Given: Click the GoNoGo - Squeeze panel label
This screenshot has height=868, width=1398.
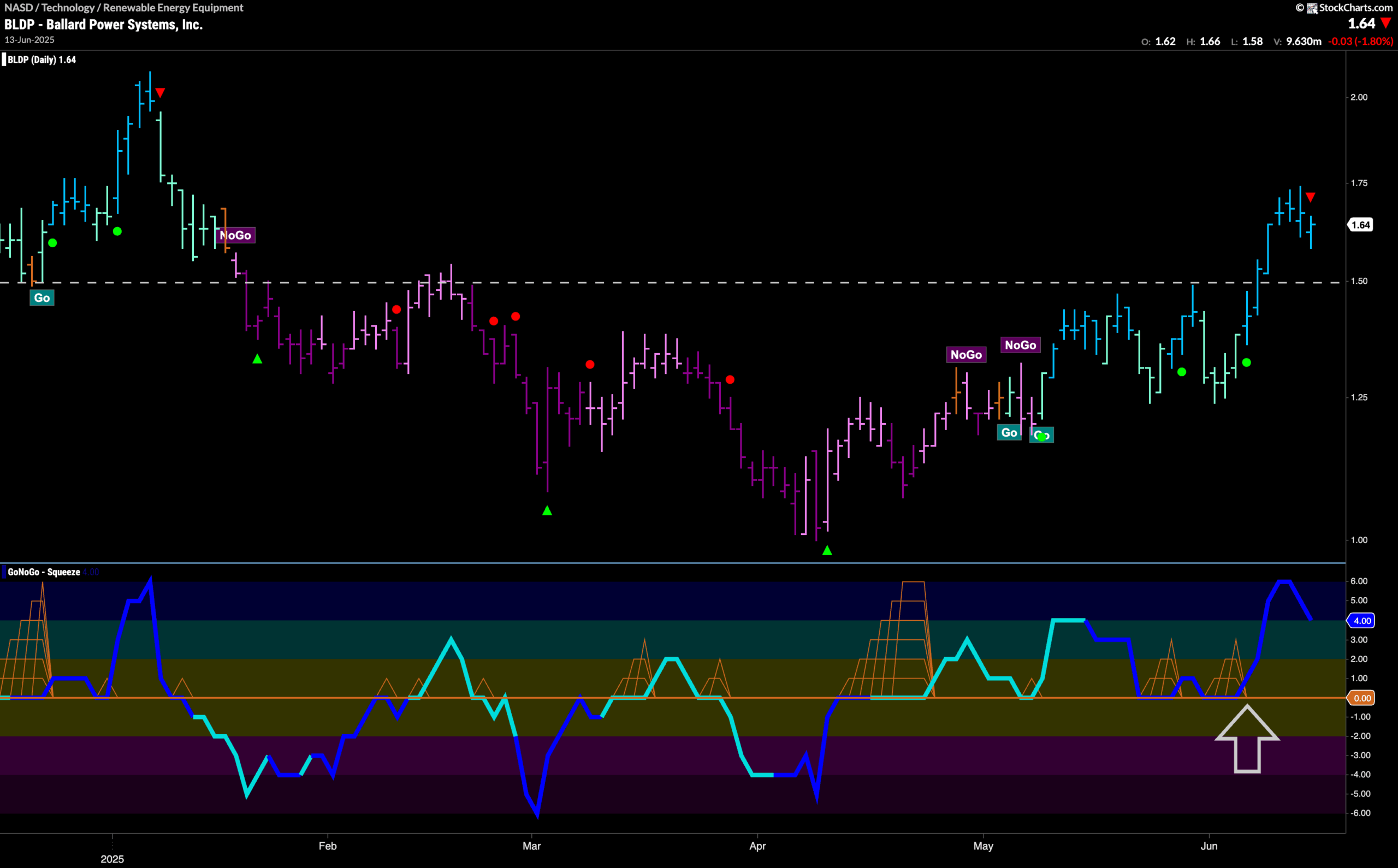Looking at the screenshot, I should [44, 572].
